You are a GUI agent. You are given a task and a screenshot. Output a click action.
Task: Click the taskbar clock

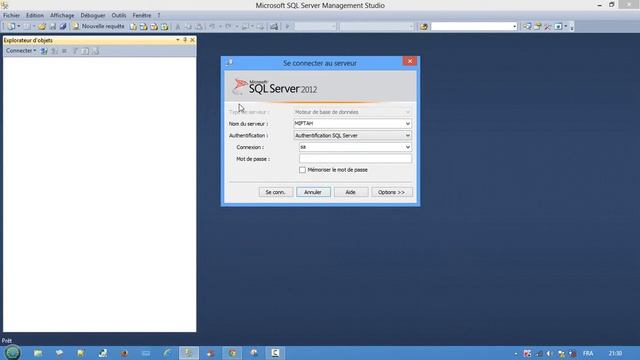pos(616,353)
